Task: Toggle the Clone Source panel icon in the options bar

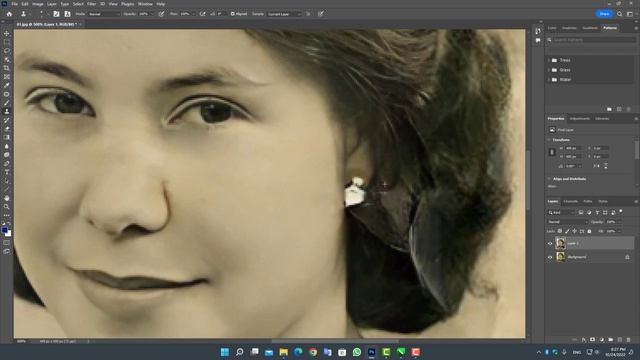Action: [x=67, y=14]
